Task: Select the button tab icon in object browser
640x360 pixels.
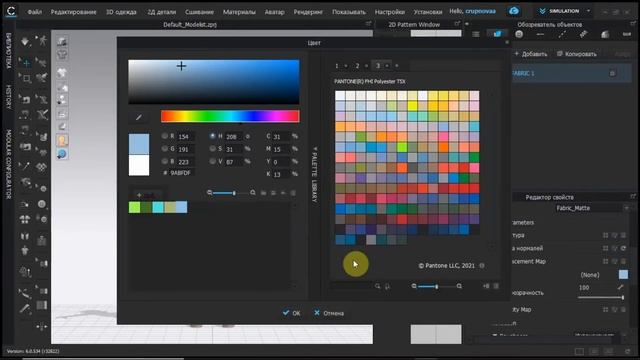Action: (x=519, y=34)
